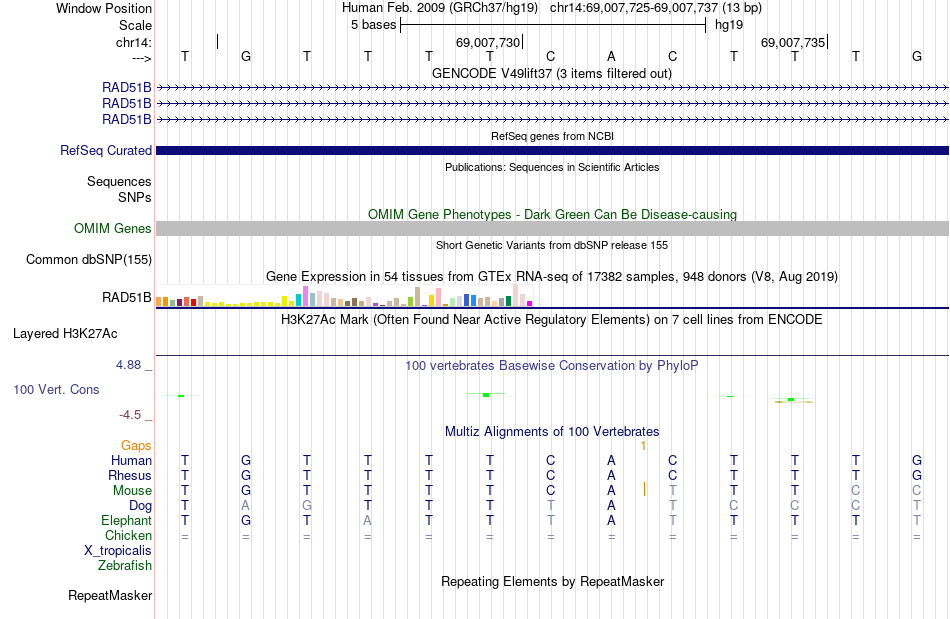Click the '--->' strand direction arrow label
This screenshot has height=619, width=950.
click(x=141, y=58)
